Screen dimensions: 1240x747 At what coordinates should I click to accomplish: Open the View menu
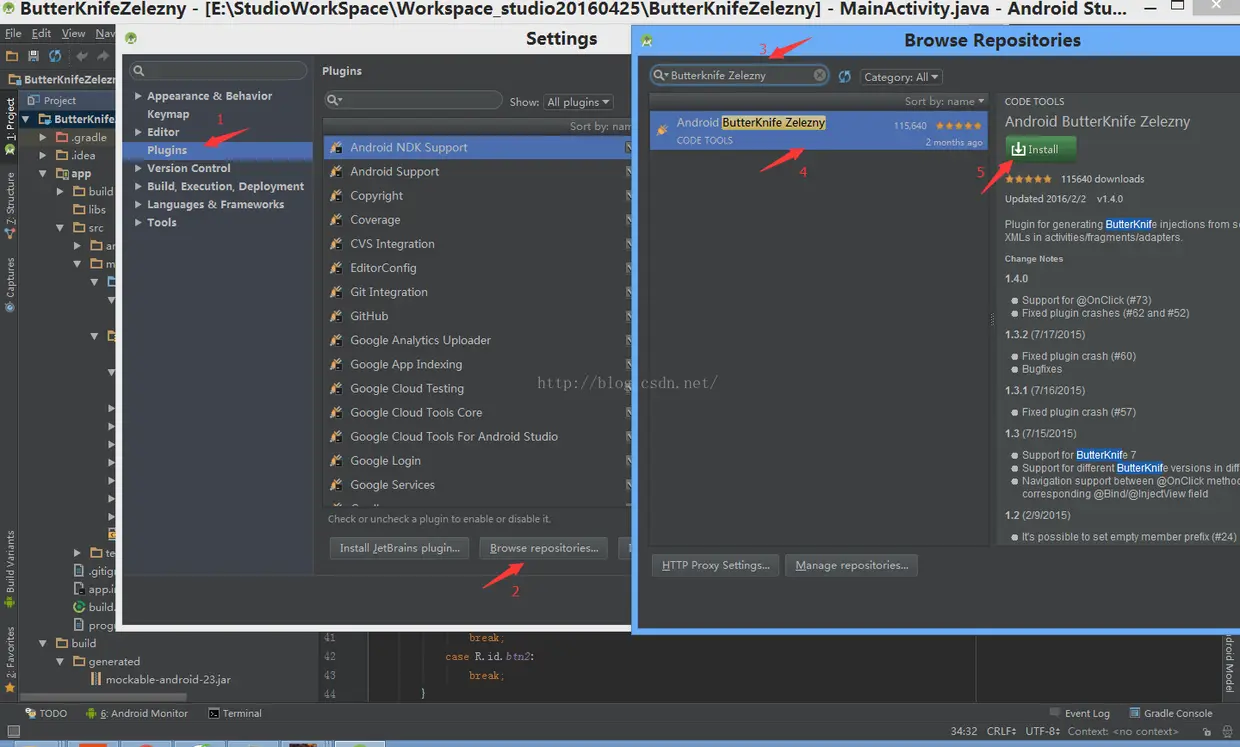pos(74,33)
